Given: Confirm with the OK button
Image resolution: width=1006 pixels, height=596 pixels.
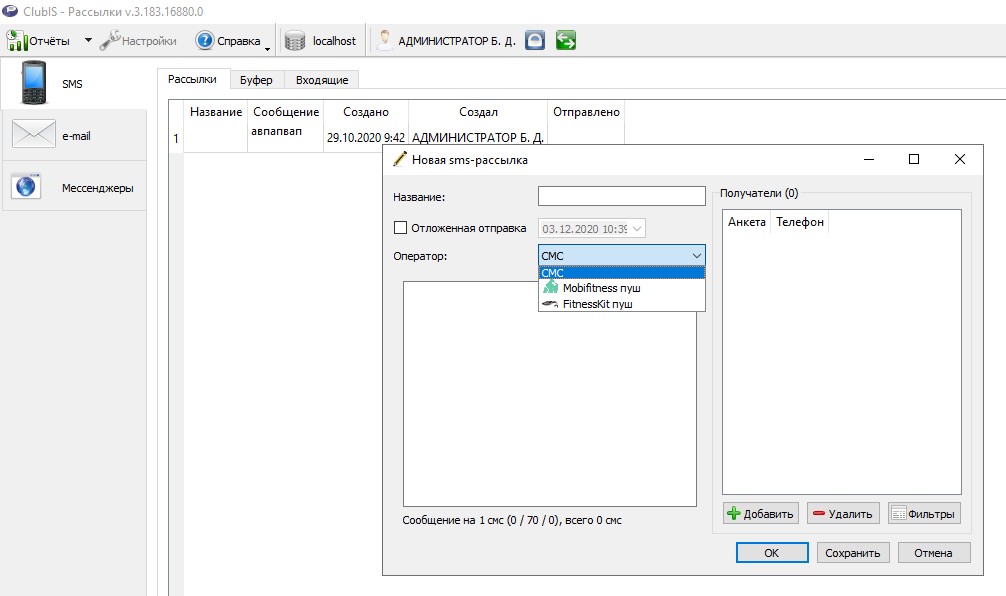Looking at the screenshot, I should (x=772, y=552).
